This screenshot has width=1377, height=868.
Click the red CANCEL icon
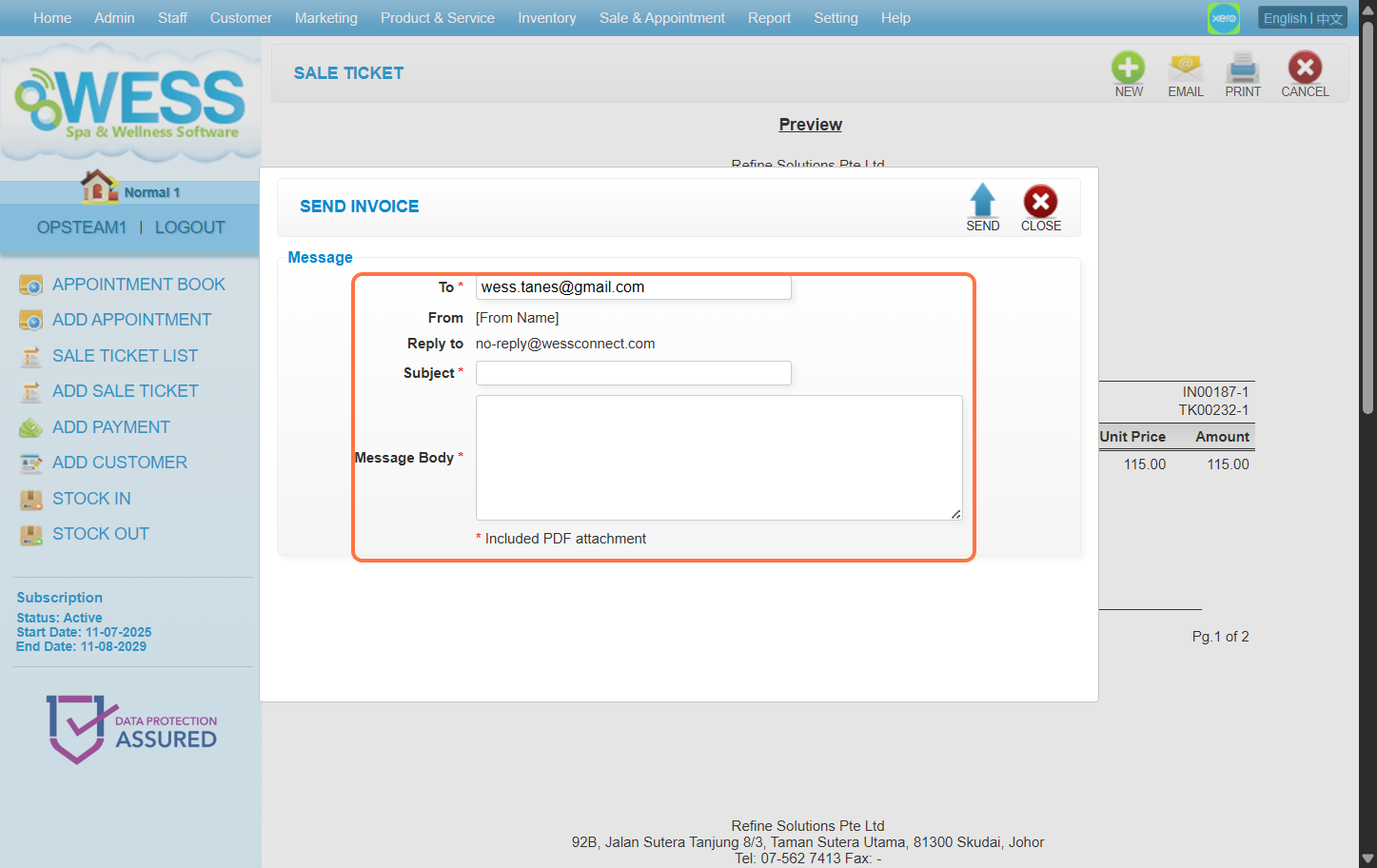(1305, 69)
